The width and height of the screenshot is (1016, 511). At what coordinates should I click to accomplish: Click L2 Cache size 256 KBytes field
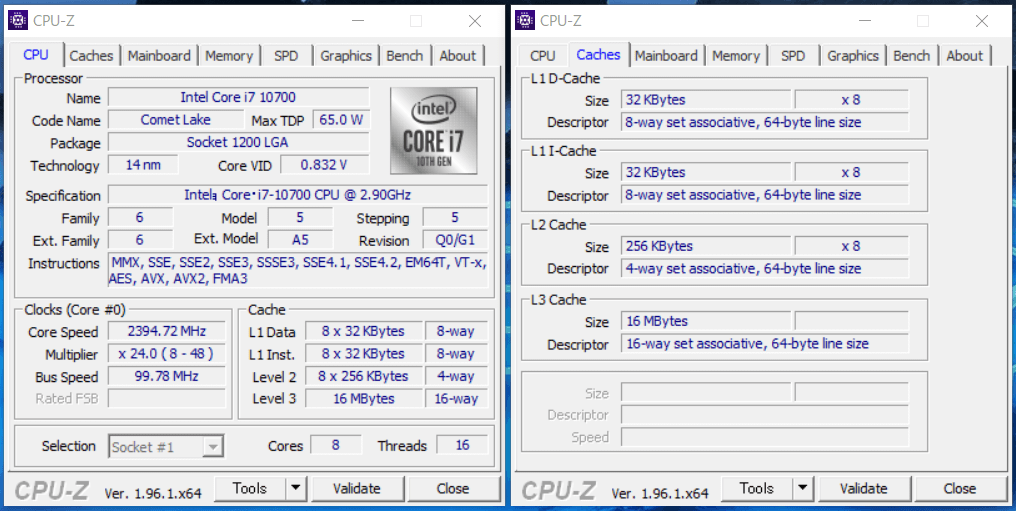pos(706,246)
